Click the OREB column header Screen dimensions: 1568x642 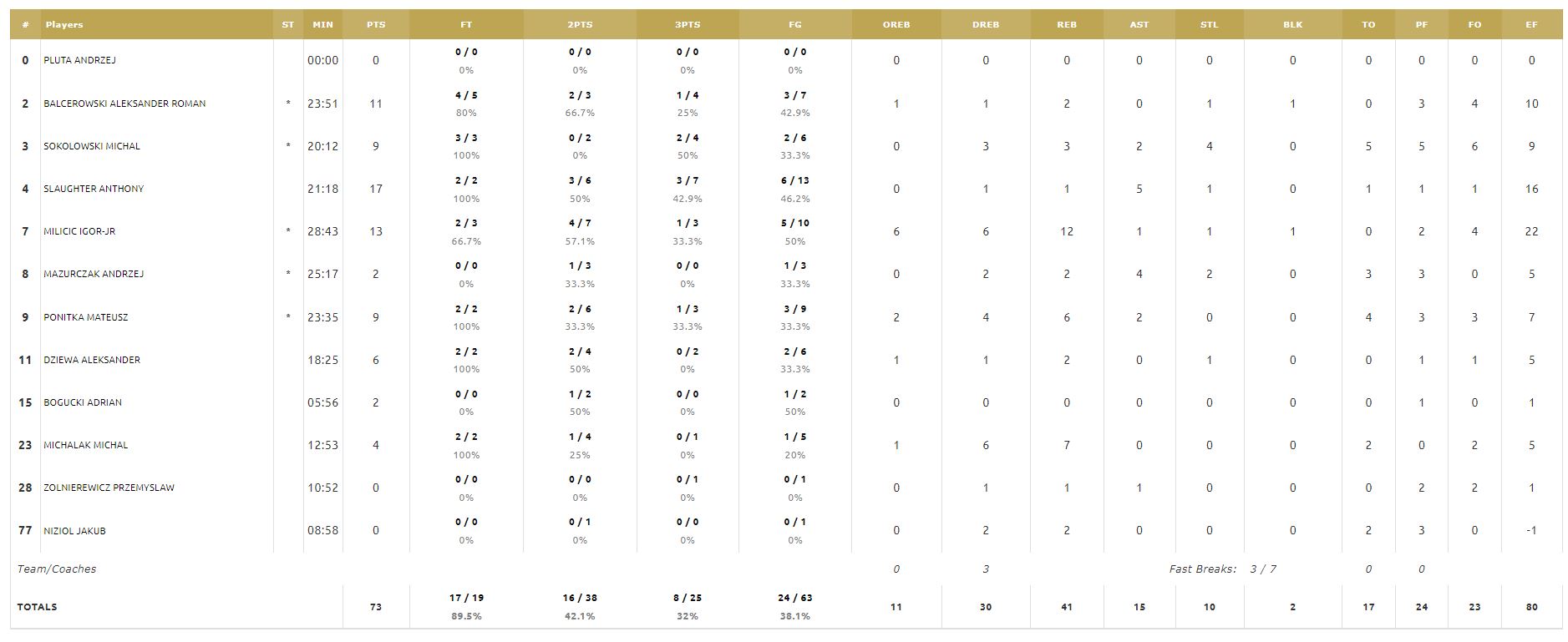point(896,25)
